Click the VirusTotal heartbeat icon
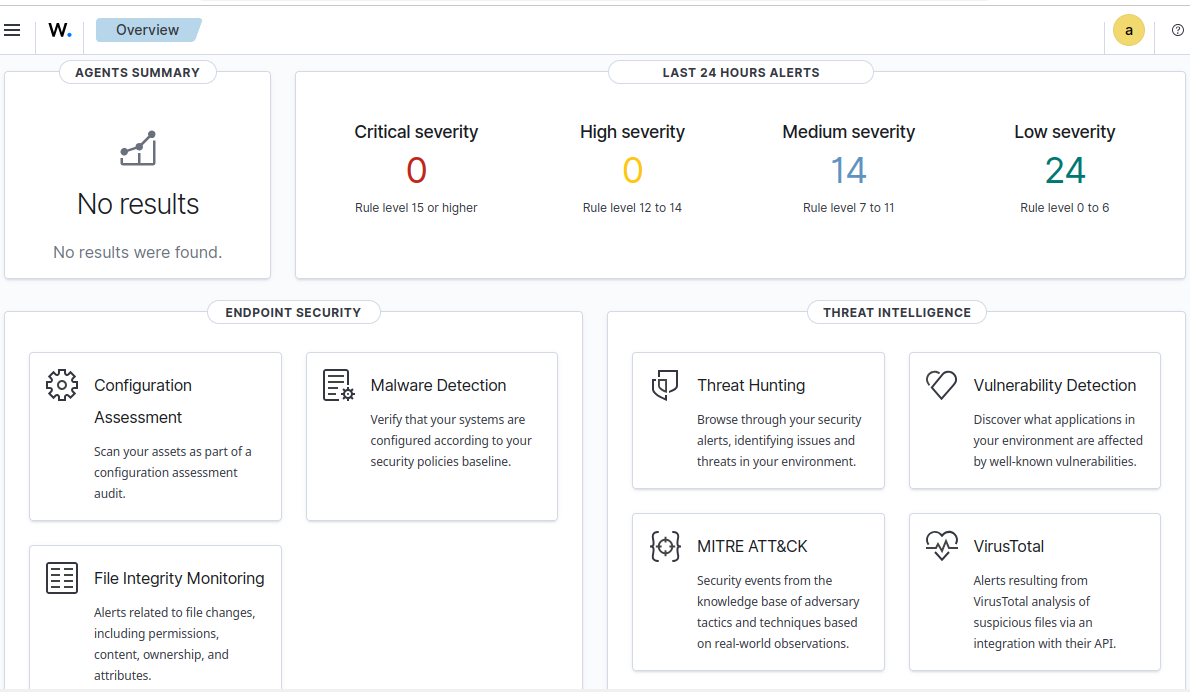Image resolution: width=1190 pixels, height=692 pixels. (x=941, y=546)
